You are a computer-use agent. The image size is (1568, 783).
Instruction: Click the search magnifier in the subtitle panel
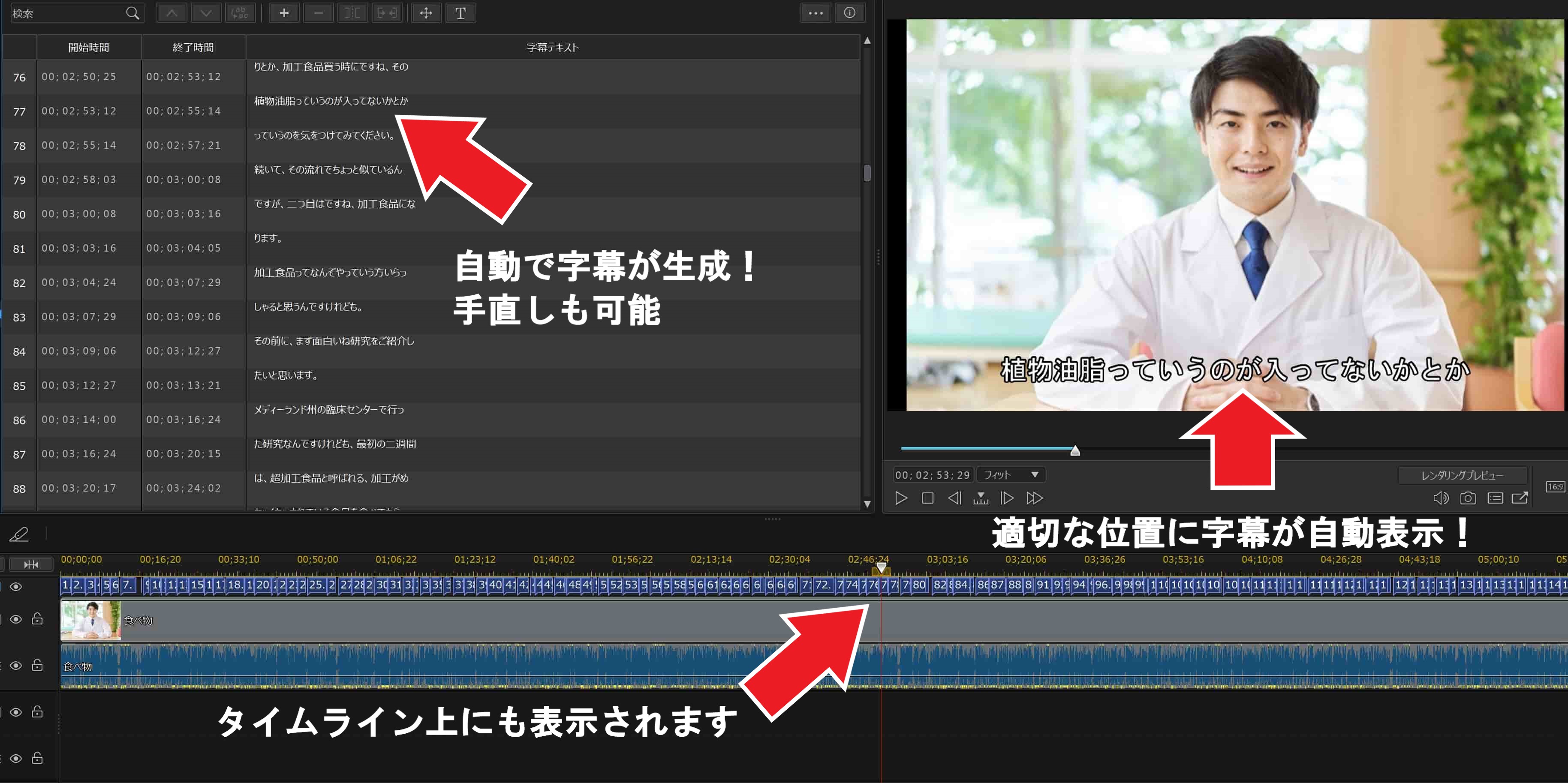[x=132, y=12]
